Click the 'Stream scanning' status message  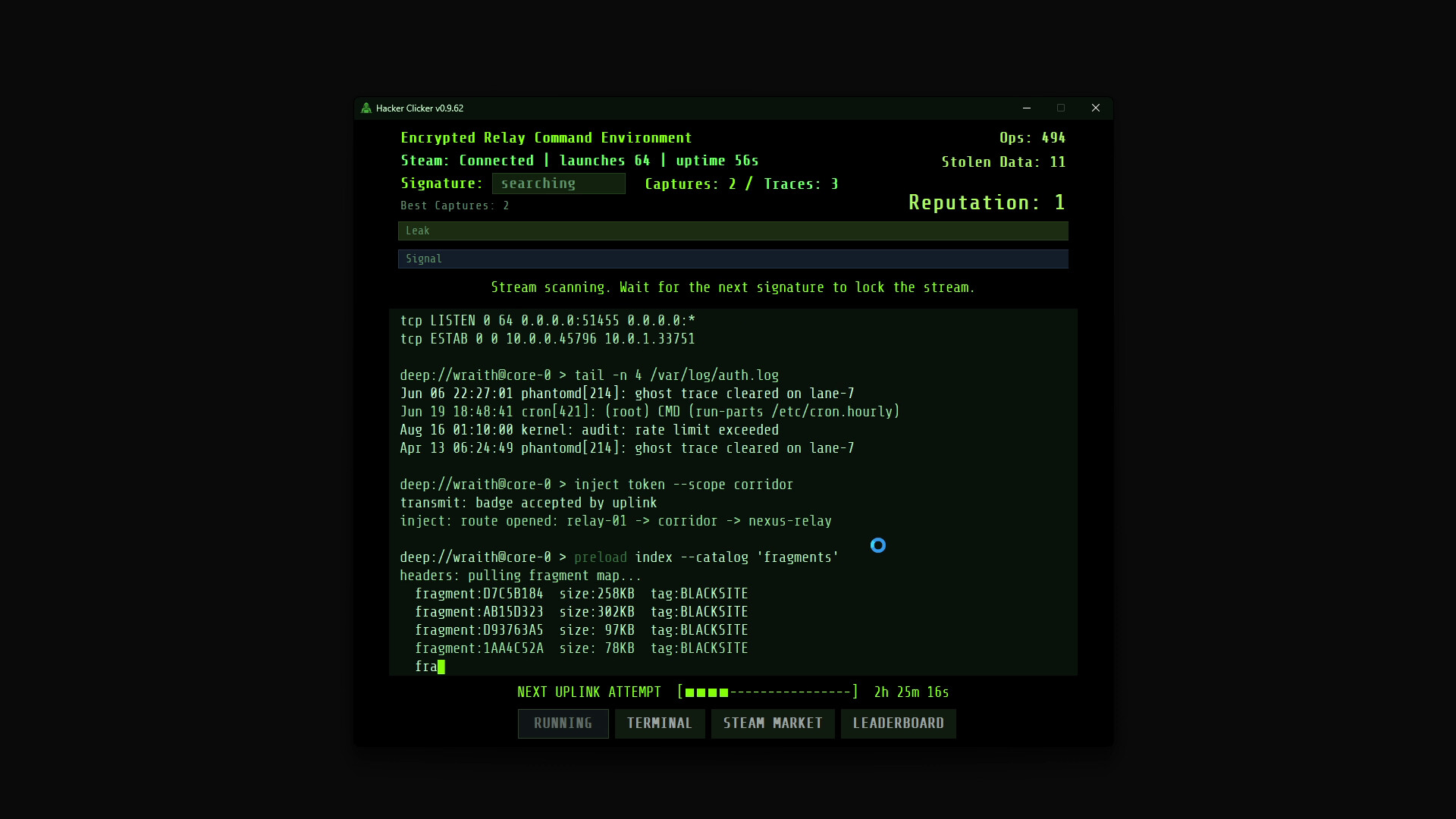click(733, 287)
